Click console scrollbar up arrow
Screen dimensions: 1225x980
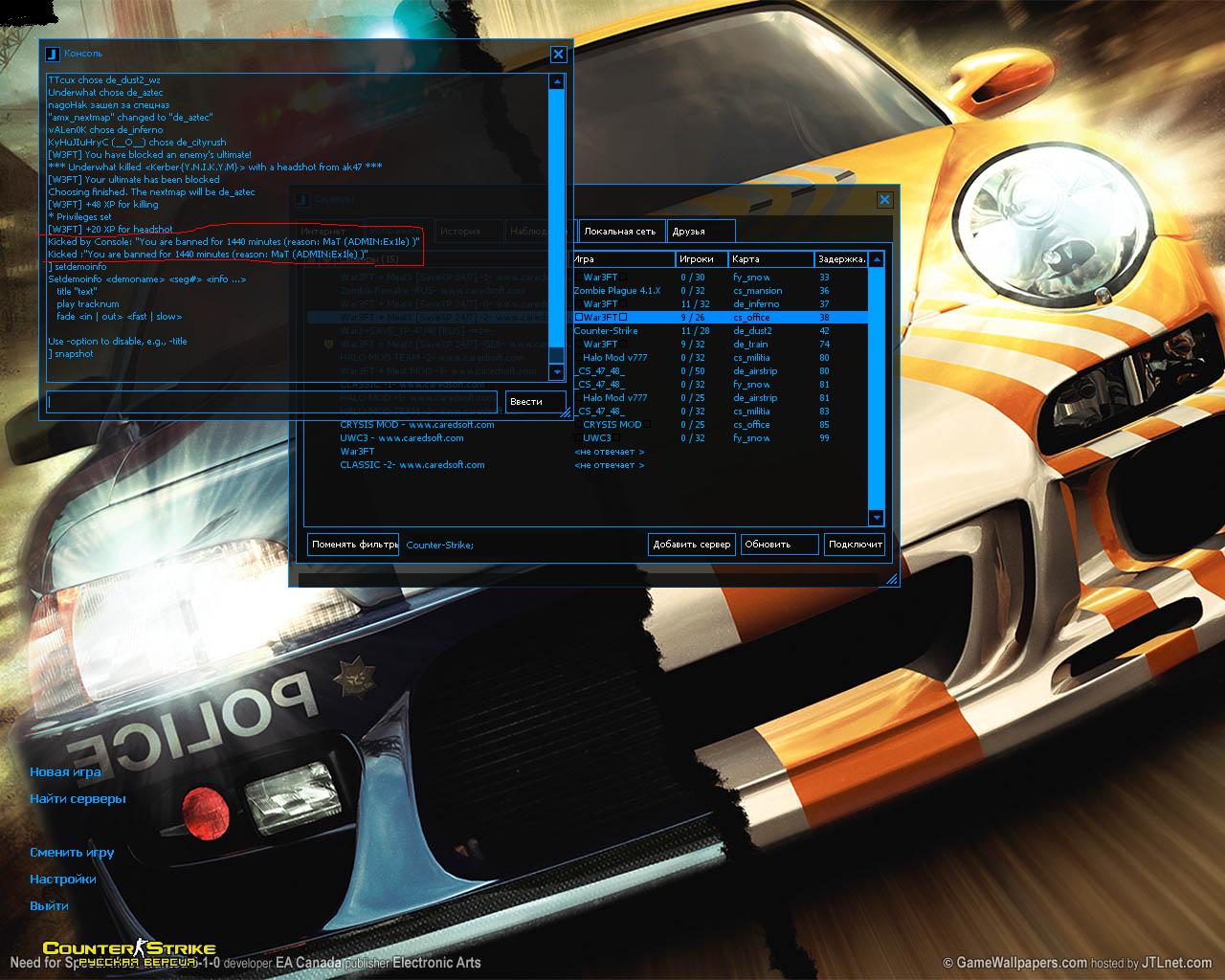[x=556, y=82]
